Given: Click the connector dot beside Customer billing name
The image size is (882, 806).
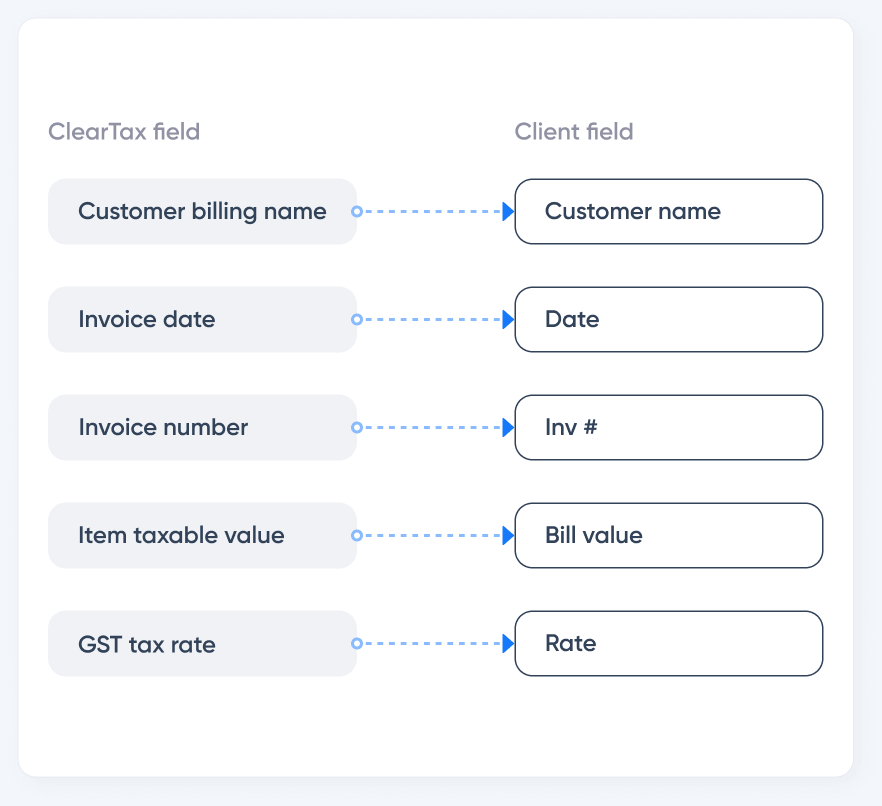Looking at the screenshot, I should point(357,211).
